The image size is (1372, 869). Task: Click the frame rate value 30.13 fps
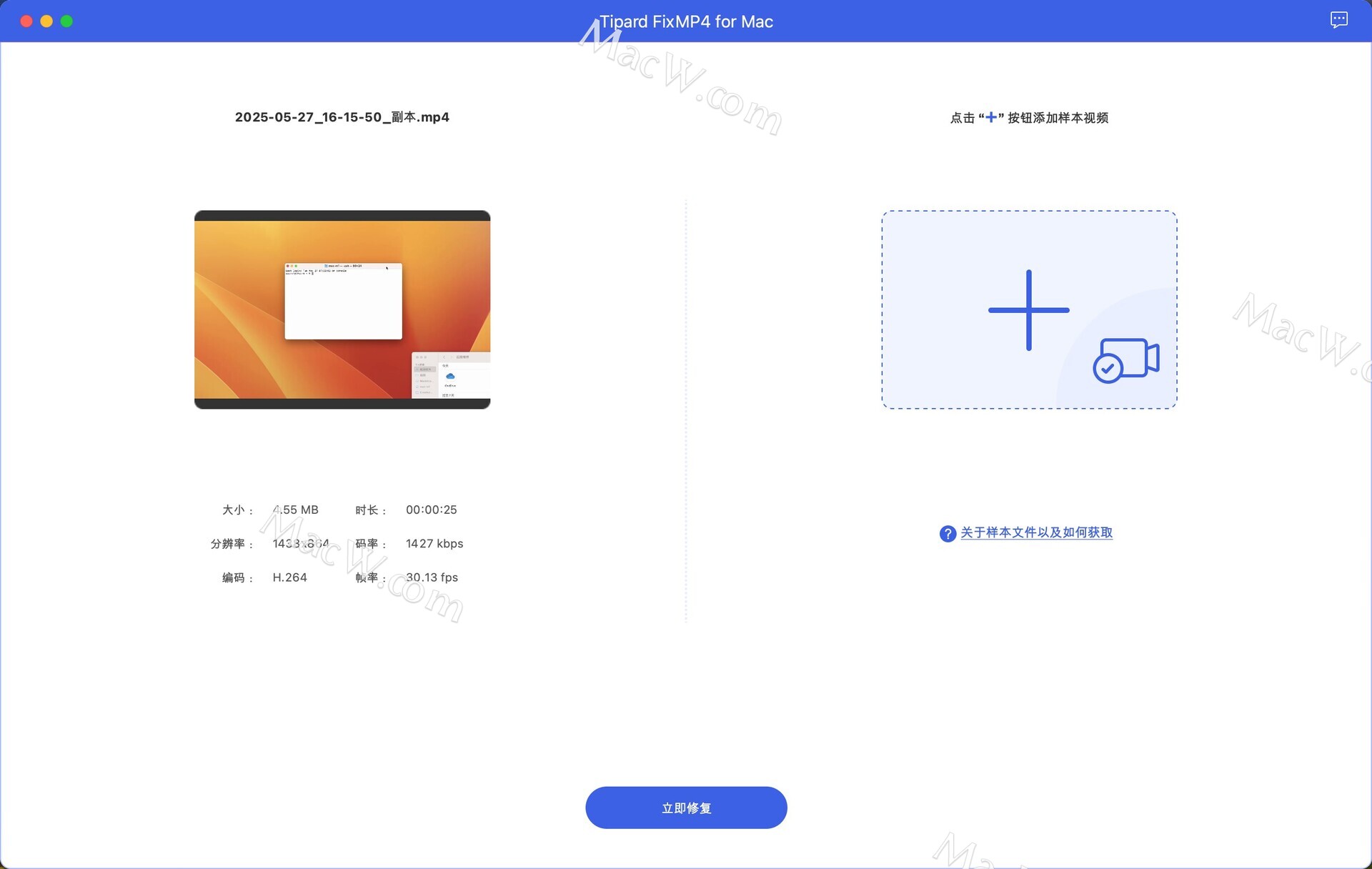coord(432,577)
